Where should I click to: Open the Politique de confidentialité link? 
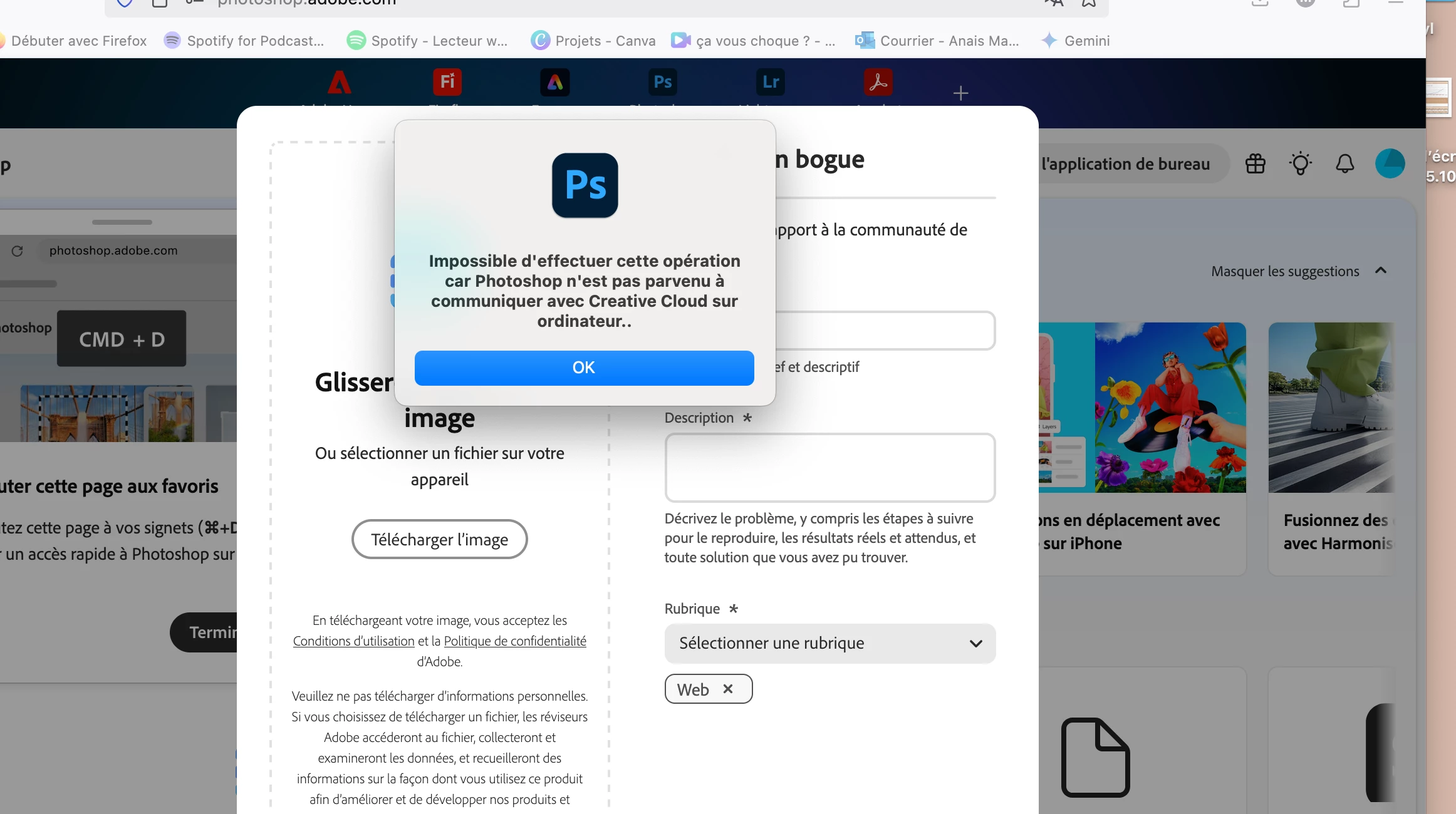(x=514, y=641)
